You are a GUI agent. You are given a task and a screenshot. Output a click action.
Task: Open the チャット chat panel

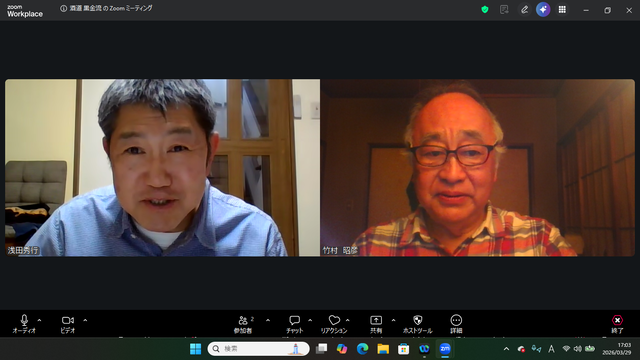pos(294,324)
